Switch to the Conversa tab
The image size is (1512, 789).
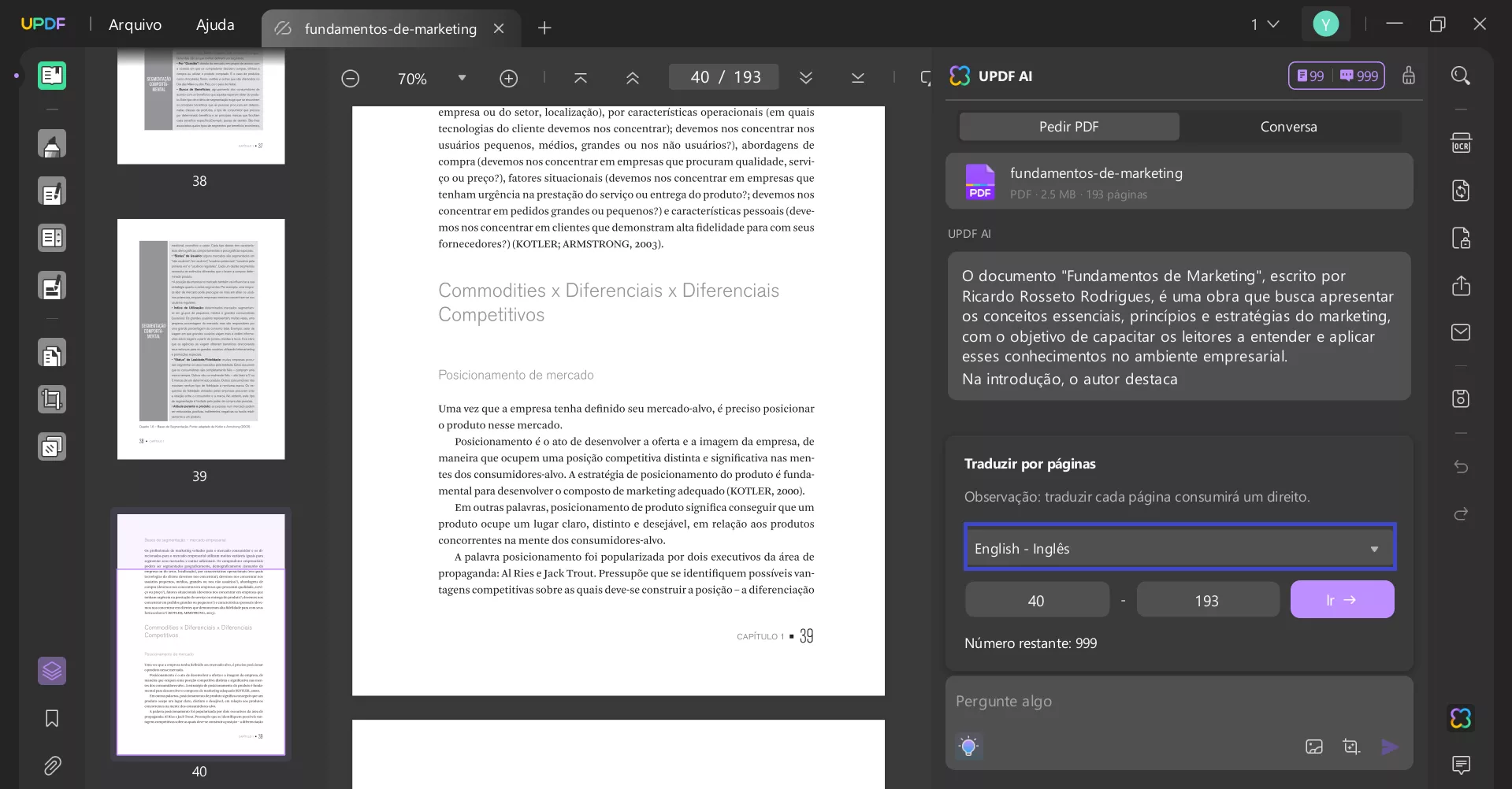1288,126
